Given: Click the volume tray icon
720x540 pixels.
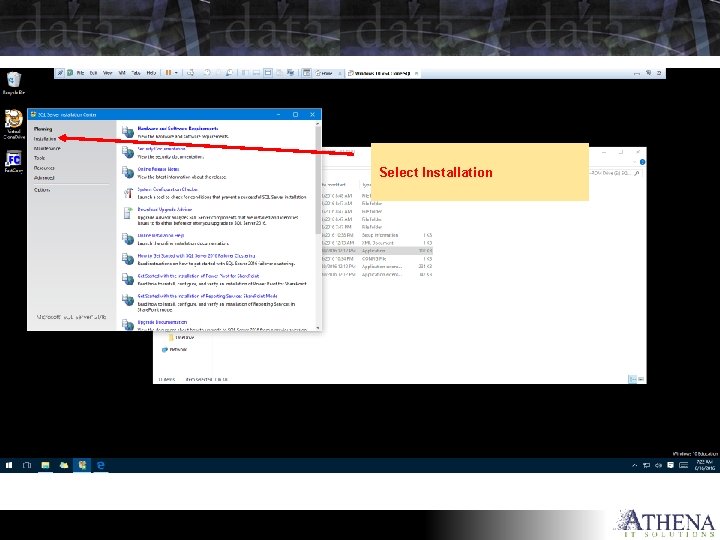Looking at the screenshot, I should (658, 465).
